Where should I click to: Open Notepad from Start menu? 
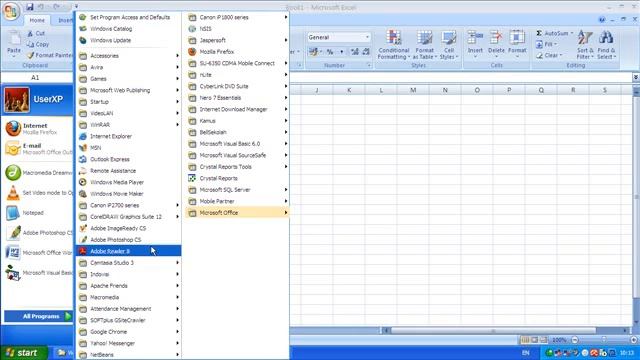click(38, 213)
